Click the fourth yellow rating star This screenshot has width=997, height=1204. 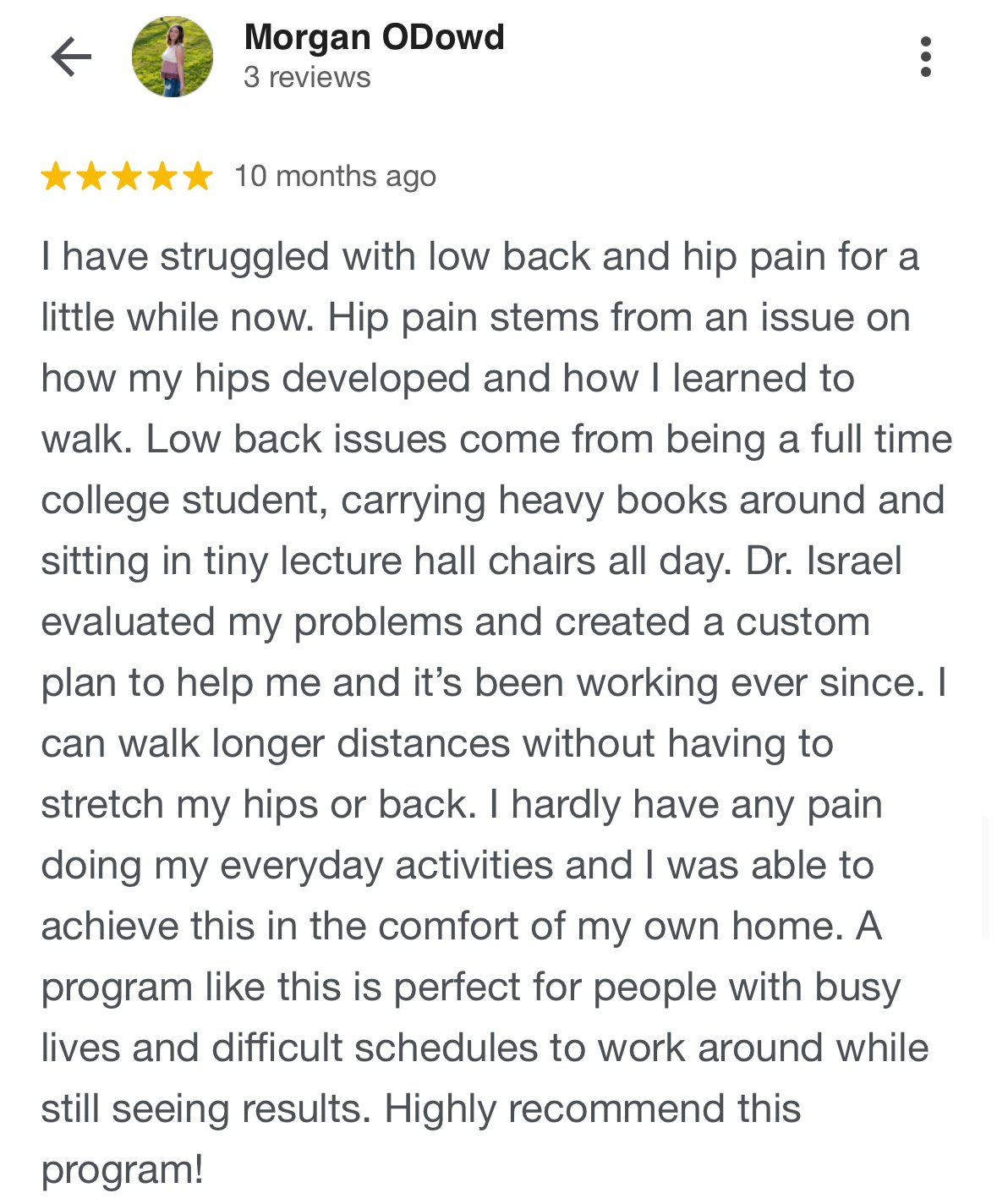tap(162, 177)
